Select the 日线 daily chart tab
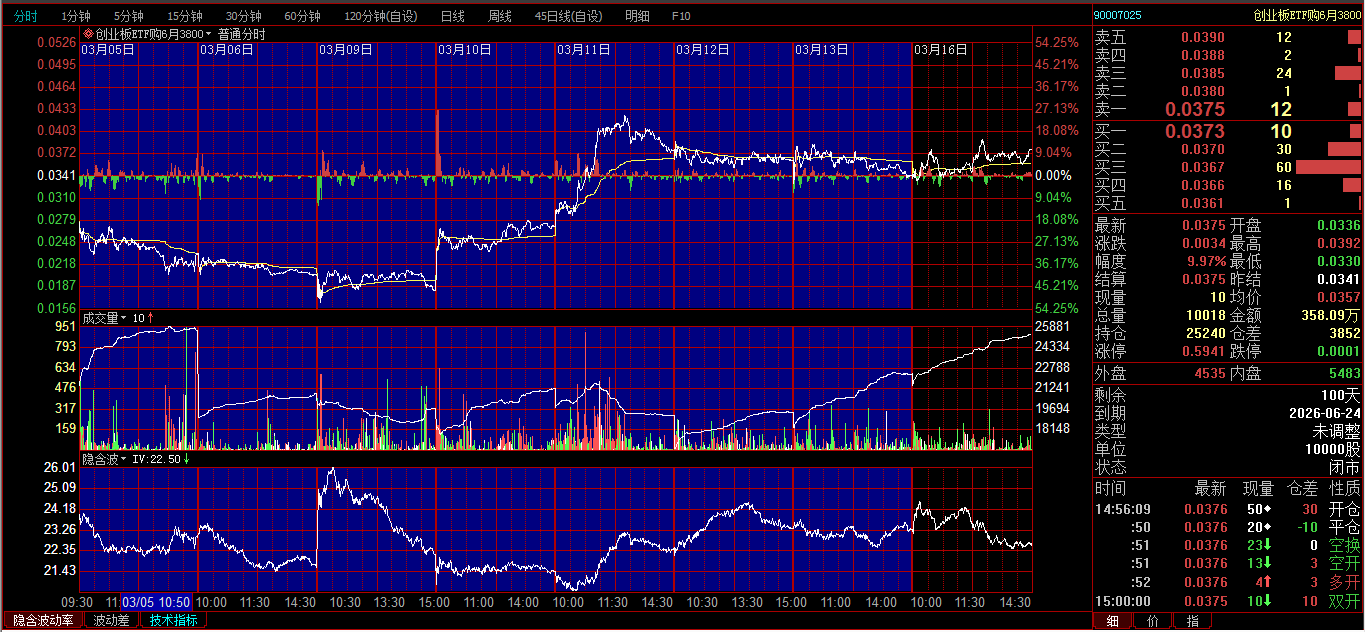 [452, 16]
